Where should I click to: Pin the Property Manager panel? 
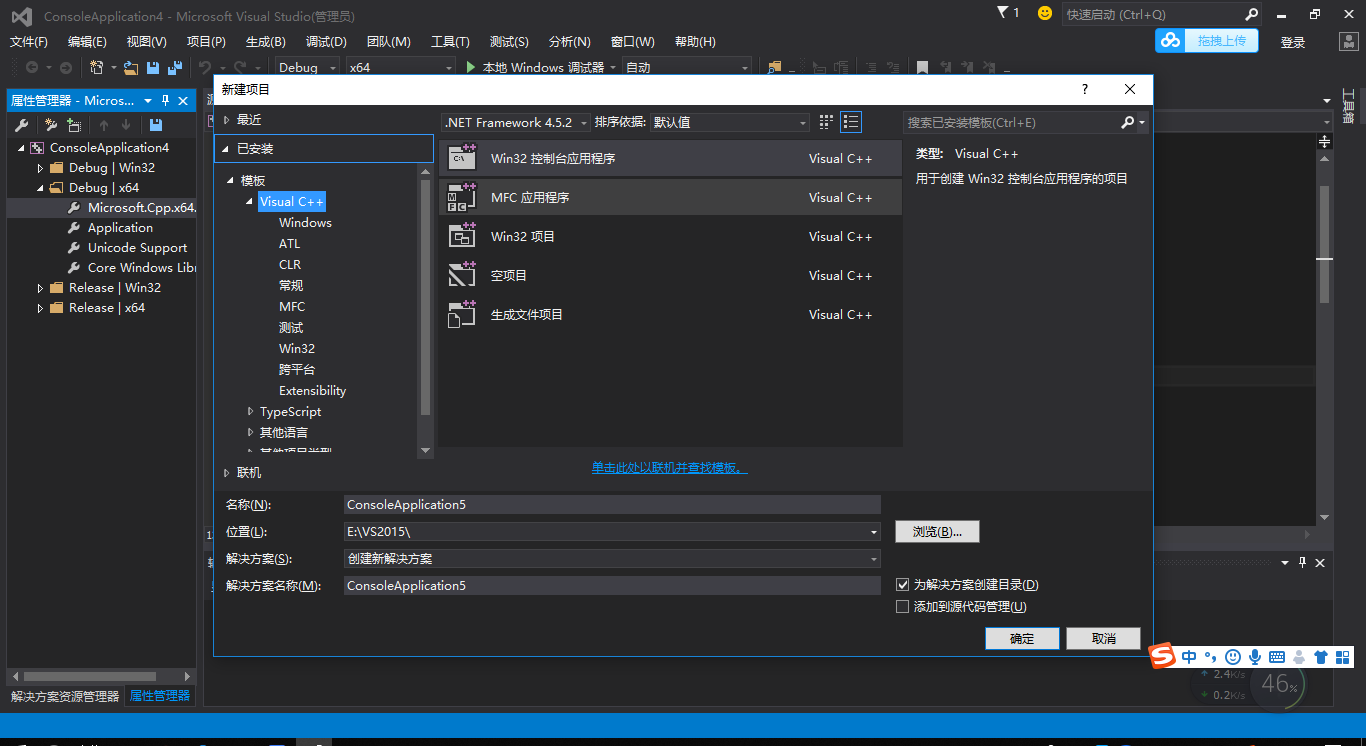point(165,101)
